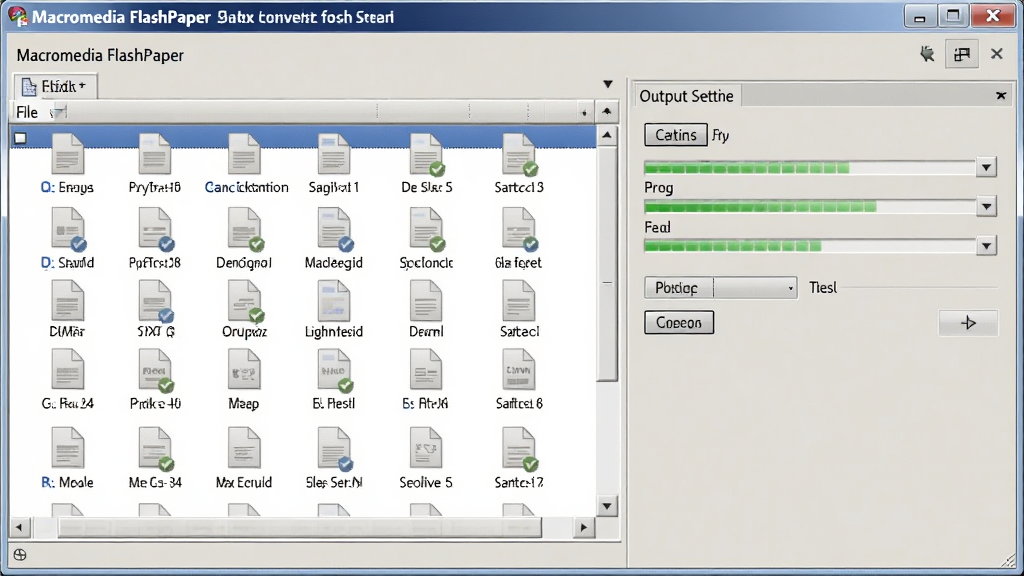Select the 'Q: Enays' file icon

pos(67,154)
